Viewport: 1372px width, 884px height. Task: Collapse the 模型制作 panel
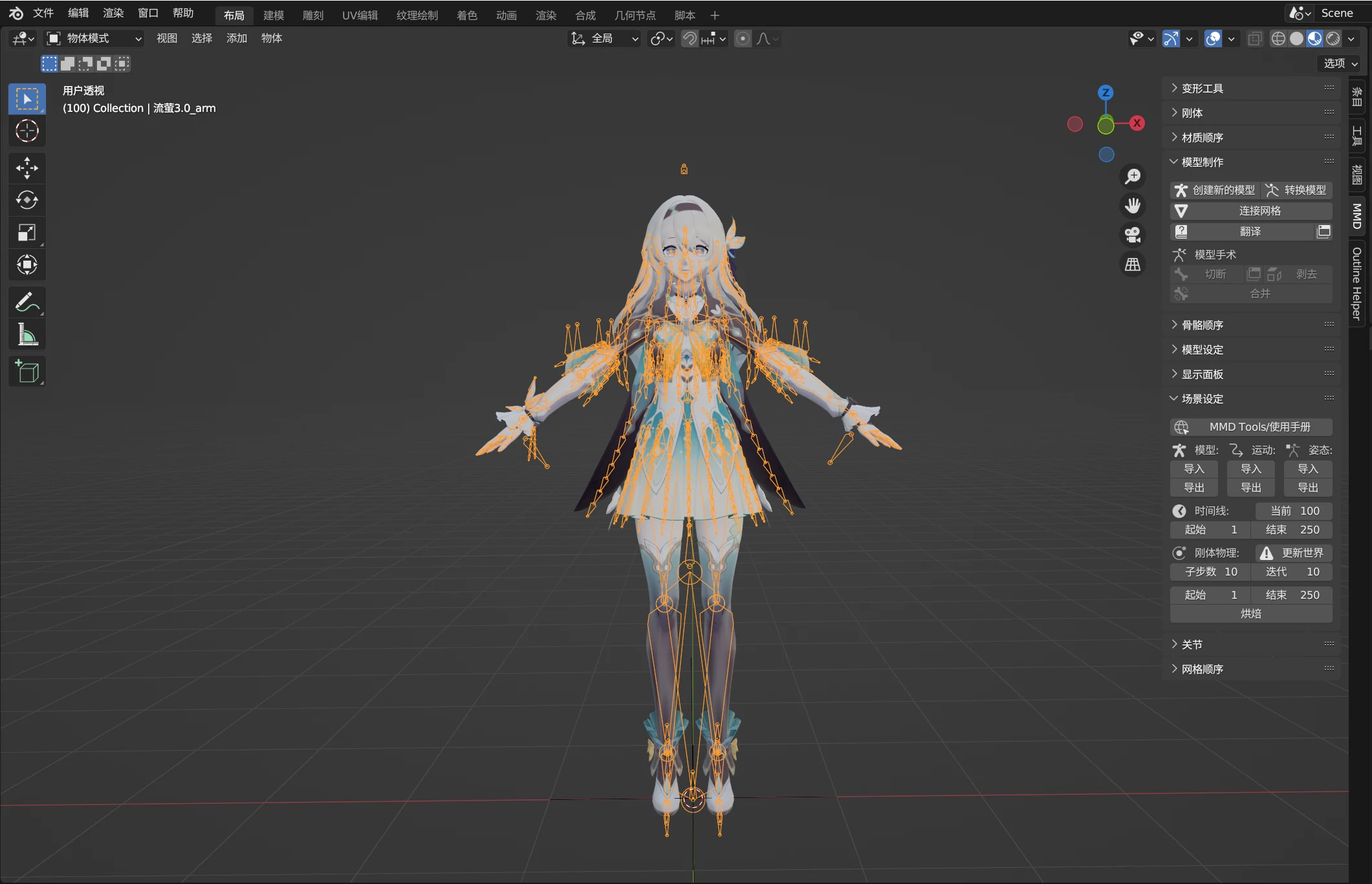[1202, 162]
